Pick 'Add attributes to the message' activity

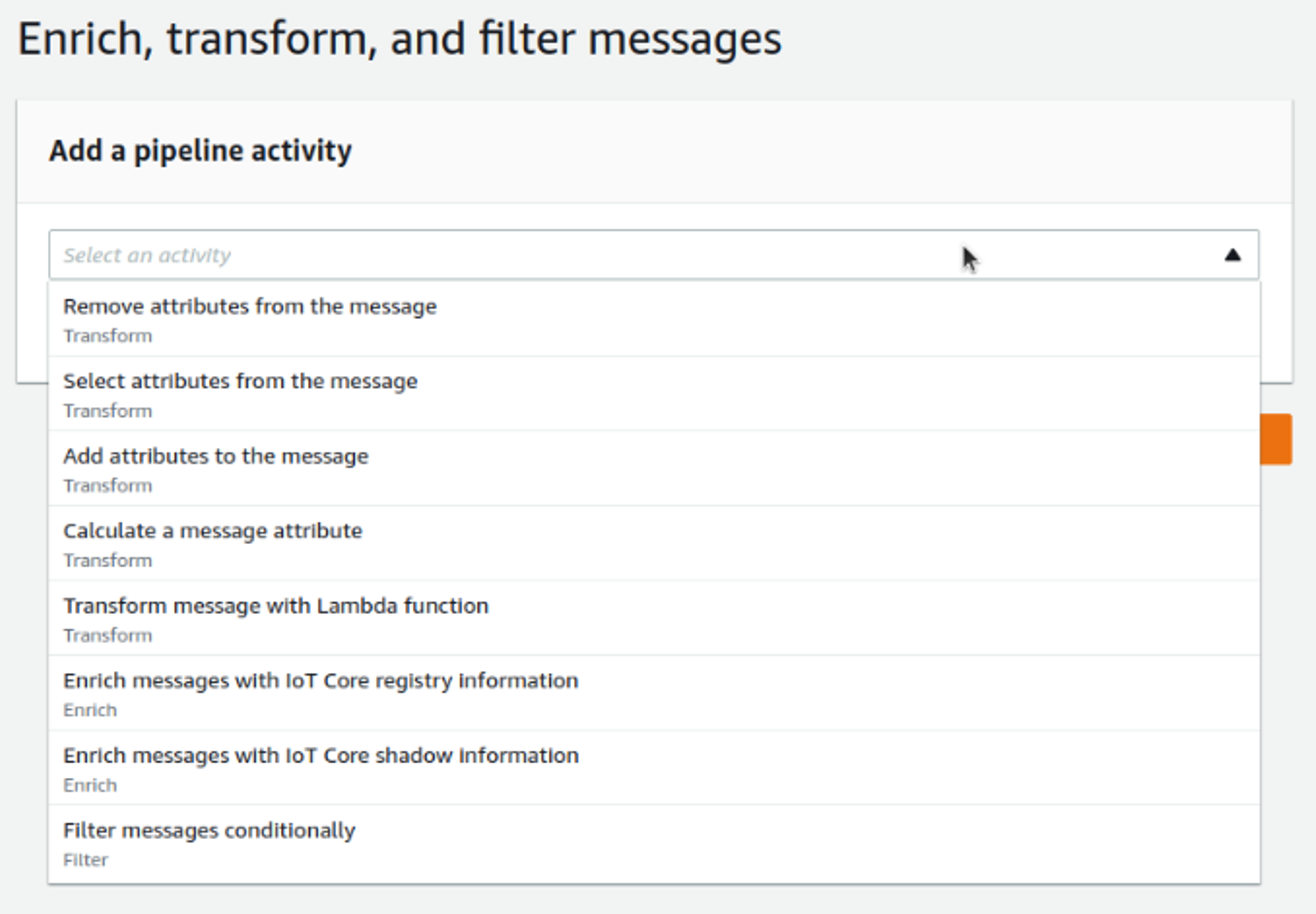(216, 456)
